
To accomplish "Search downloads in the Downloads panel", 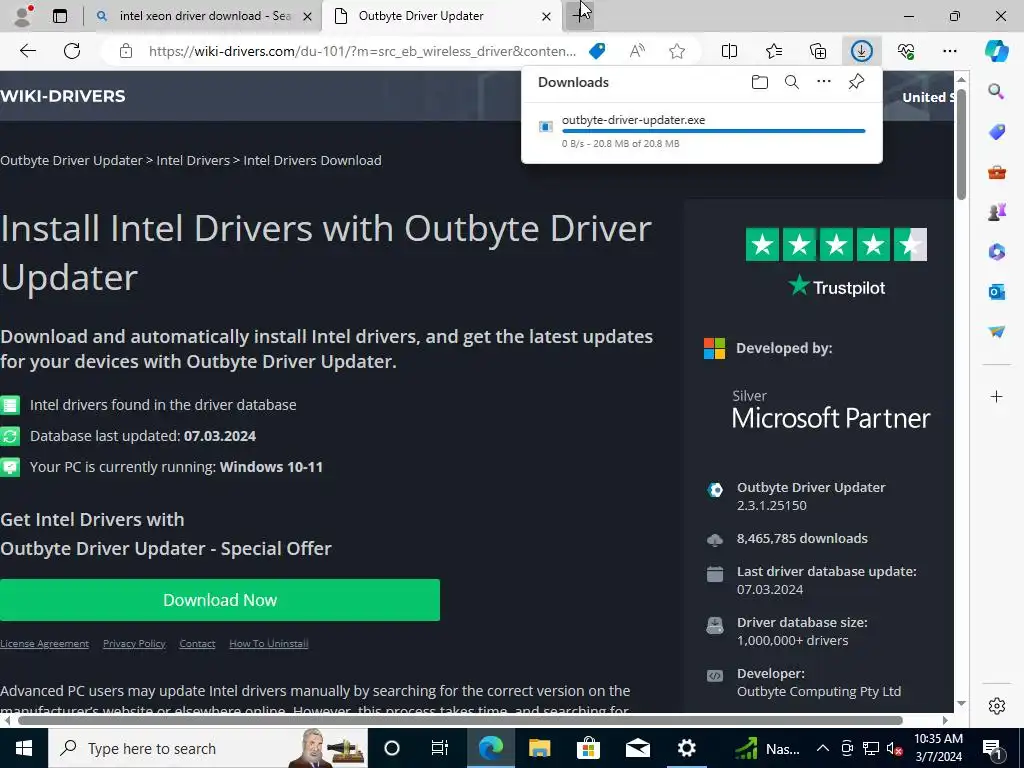I will [x=792, y=82].
